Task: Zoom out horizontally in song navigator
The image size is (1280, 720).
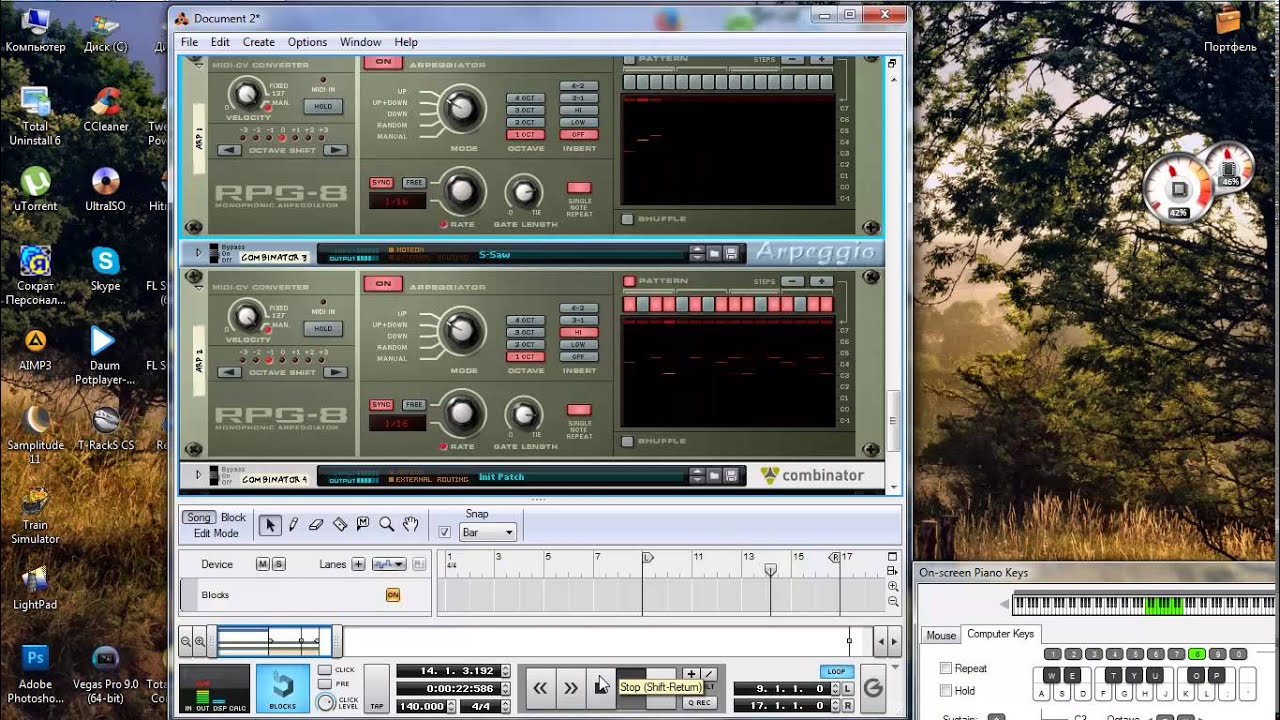Action: click(186, 641)
